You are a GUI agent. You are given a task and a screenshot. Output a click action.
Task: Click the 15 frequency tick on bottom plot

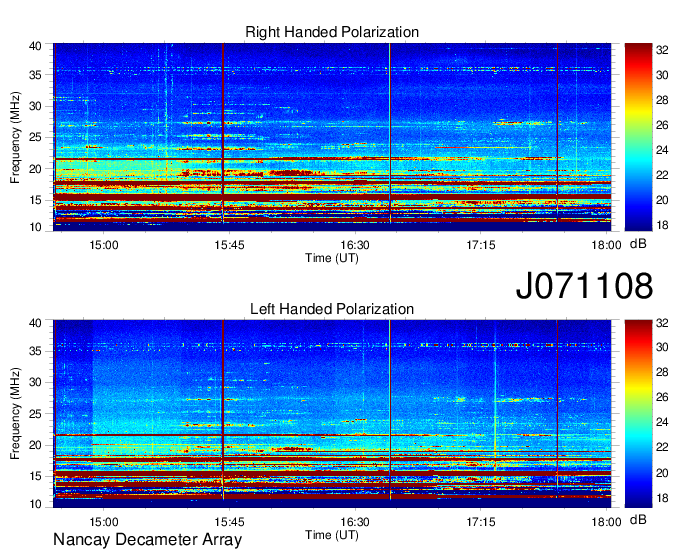point(35,477)
